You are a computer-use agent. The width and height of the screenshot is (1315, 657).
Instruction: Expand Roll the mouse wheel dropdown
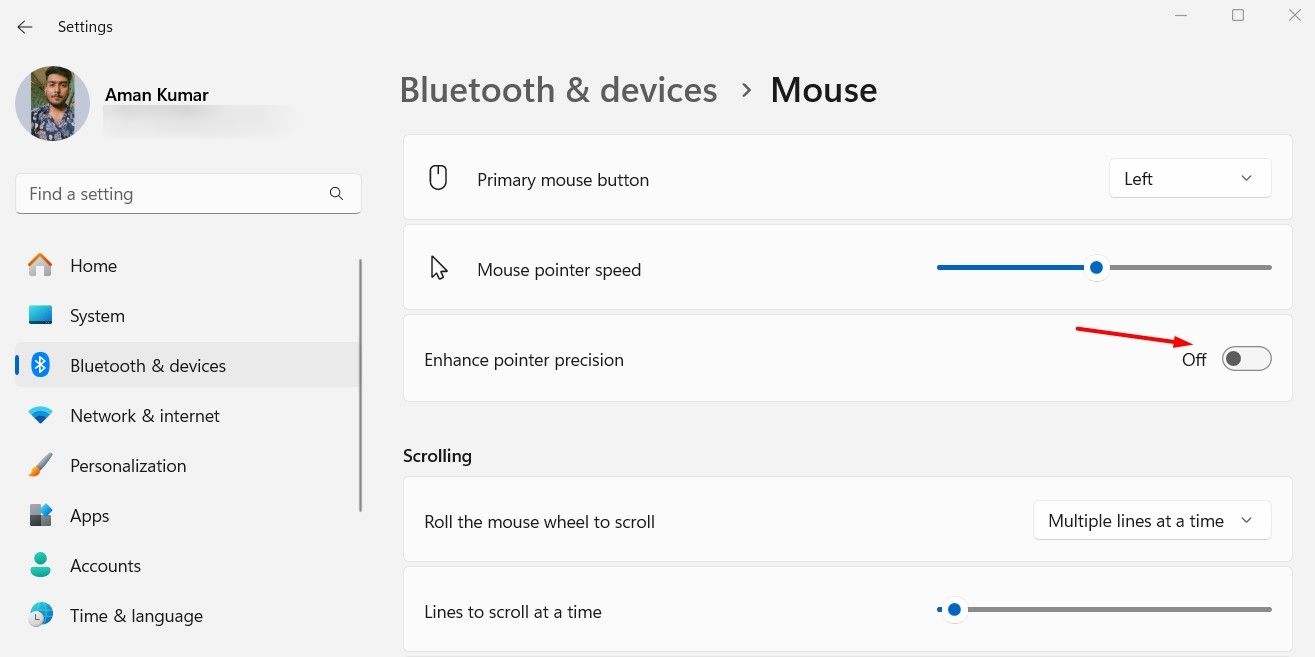(1151, 521)
